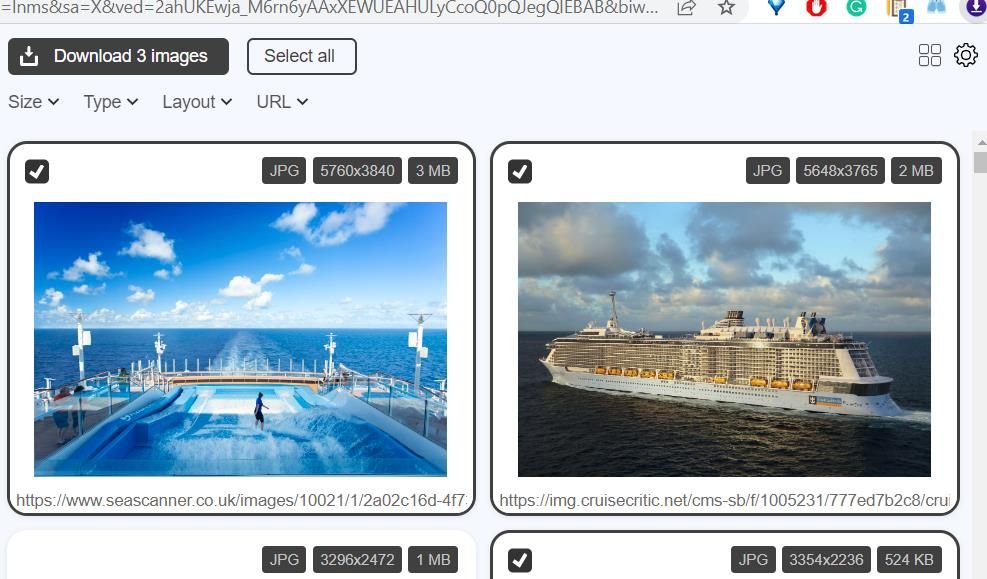The height and width of the screenshot is (579, 987).
Task: Click Download 3 images button
Action: [117, 56]
